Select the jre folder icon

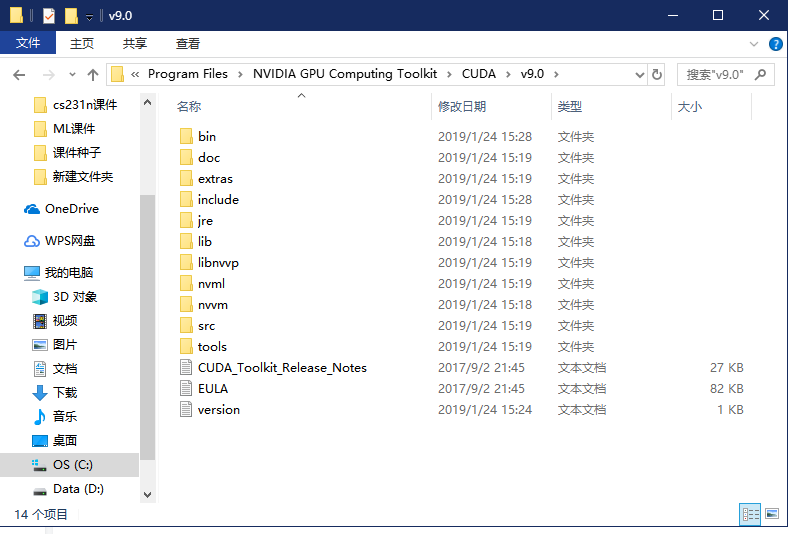coord(186,221)
